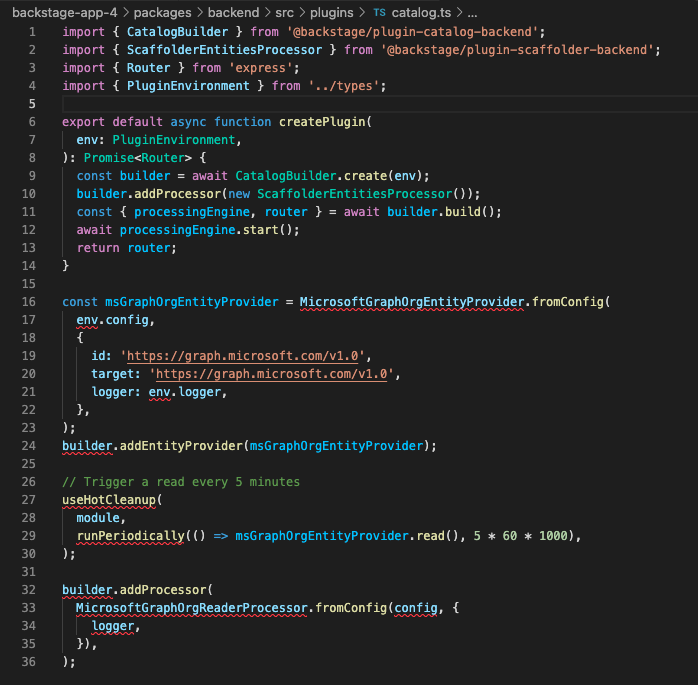
Task: Click 'CatalogBuilder' on line 9
Action: (285, 176)
